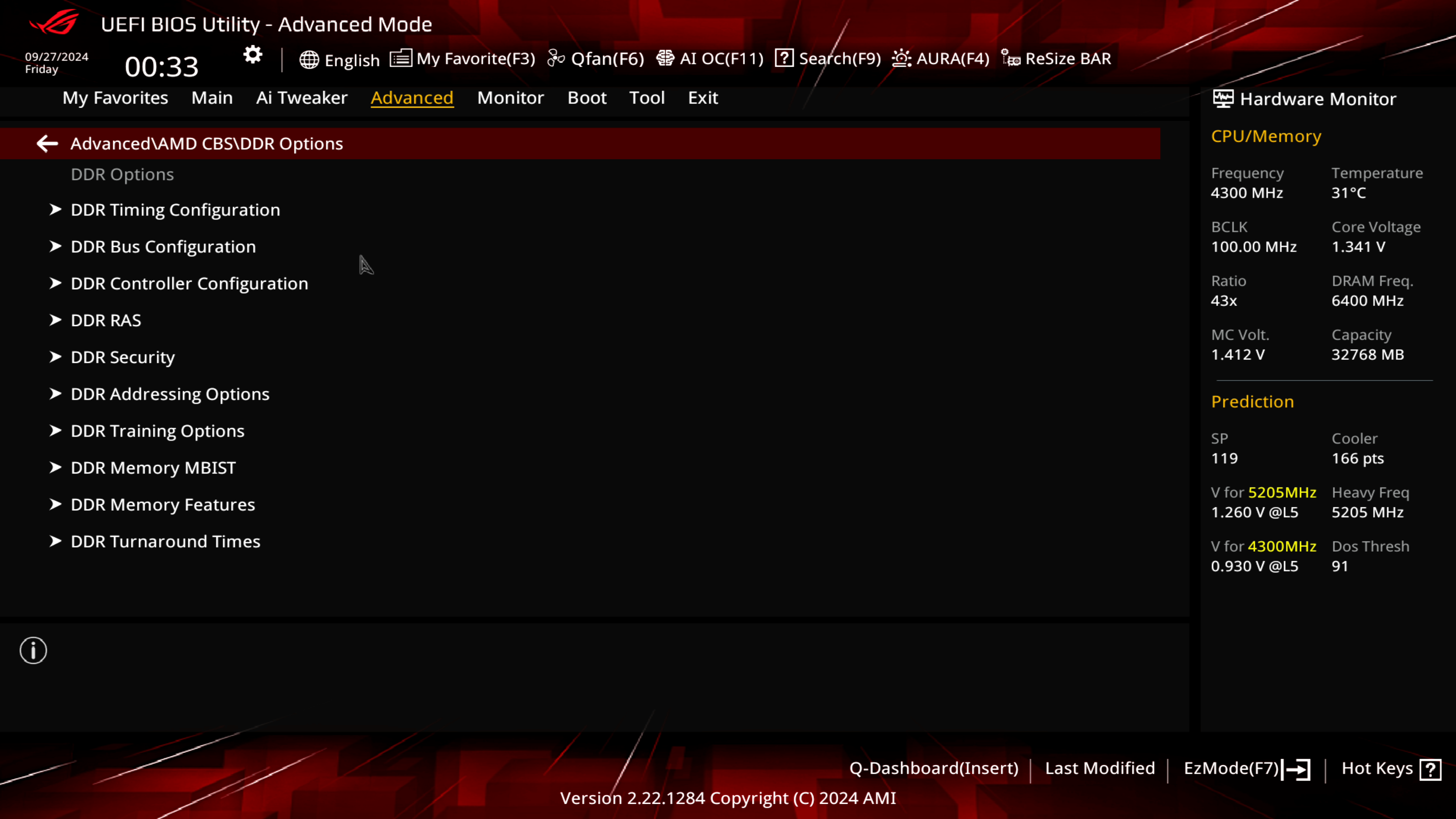Navigate to Ai Tweaker tab
This screenshot has width=1456, height=819.
(x=302, y=97)
